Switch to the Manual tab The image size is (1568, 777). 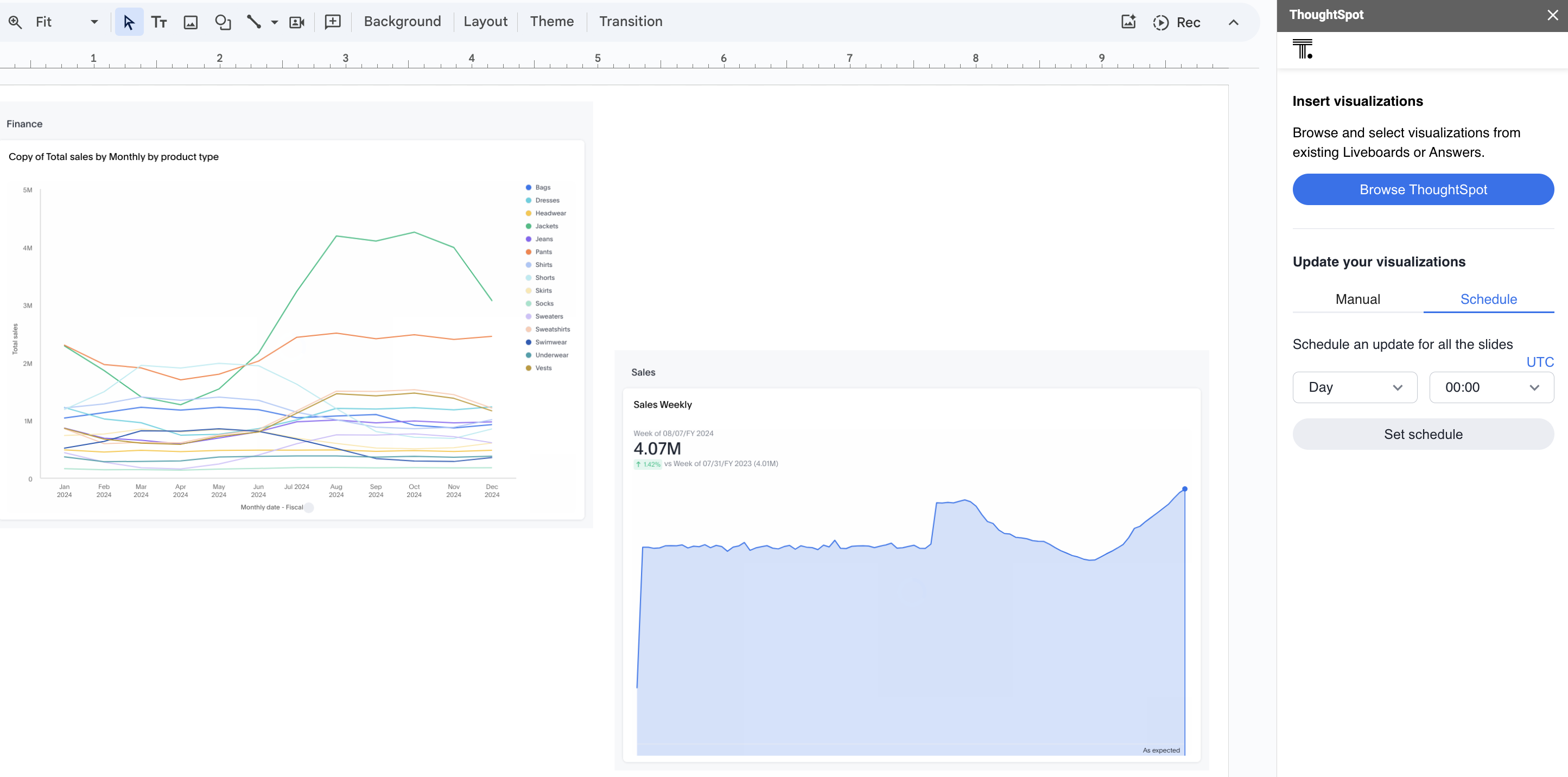coord(1357,299)
